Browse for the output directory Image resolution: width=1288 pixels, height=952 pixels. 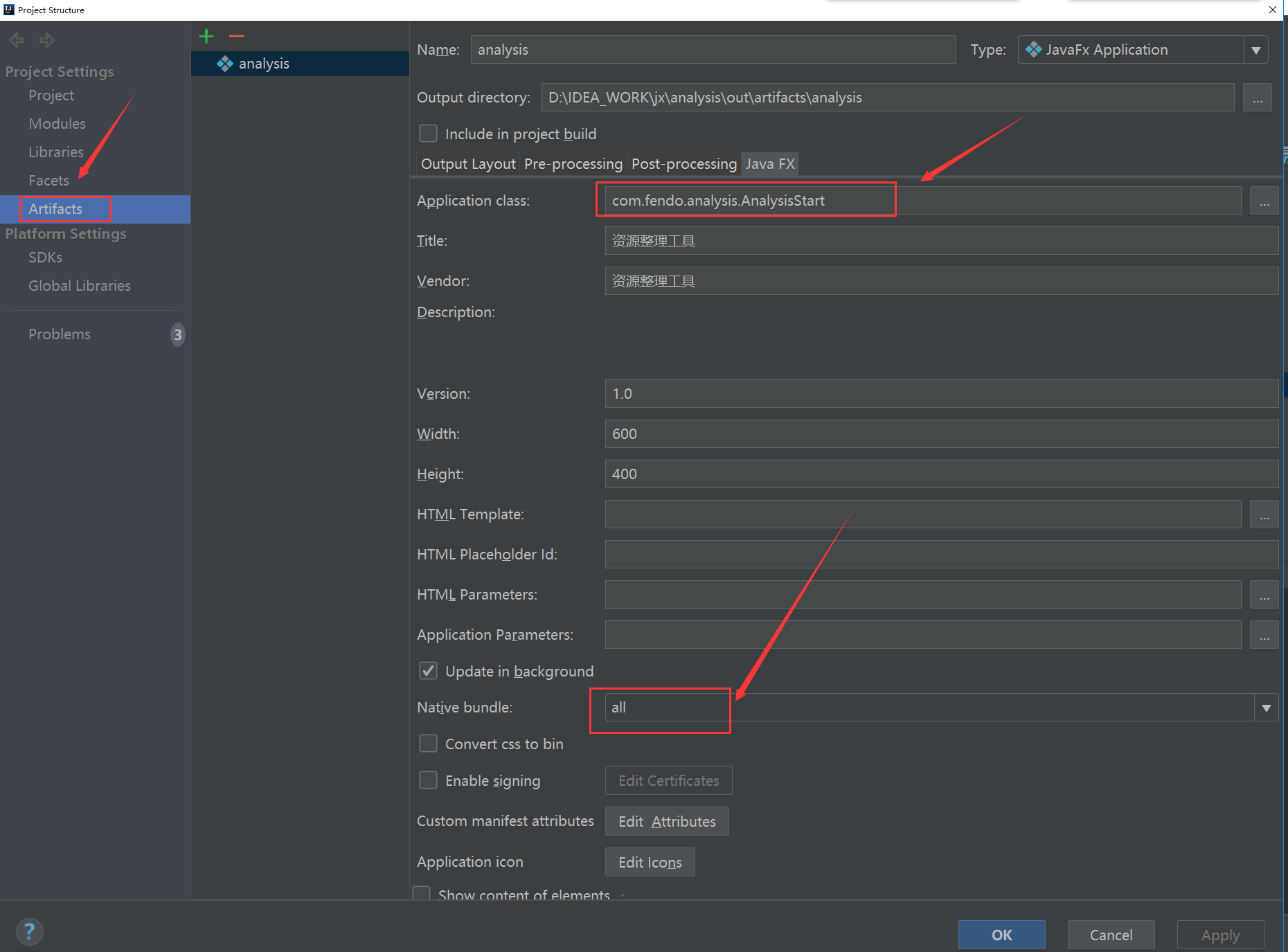coord(1258,98)
